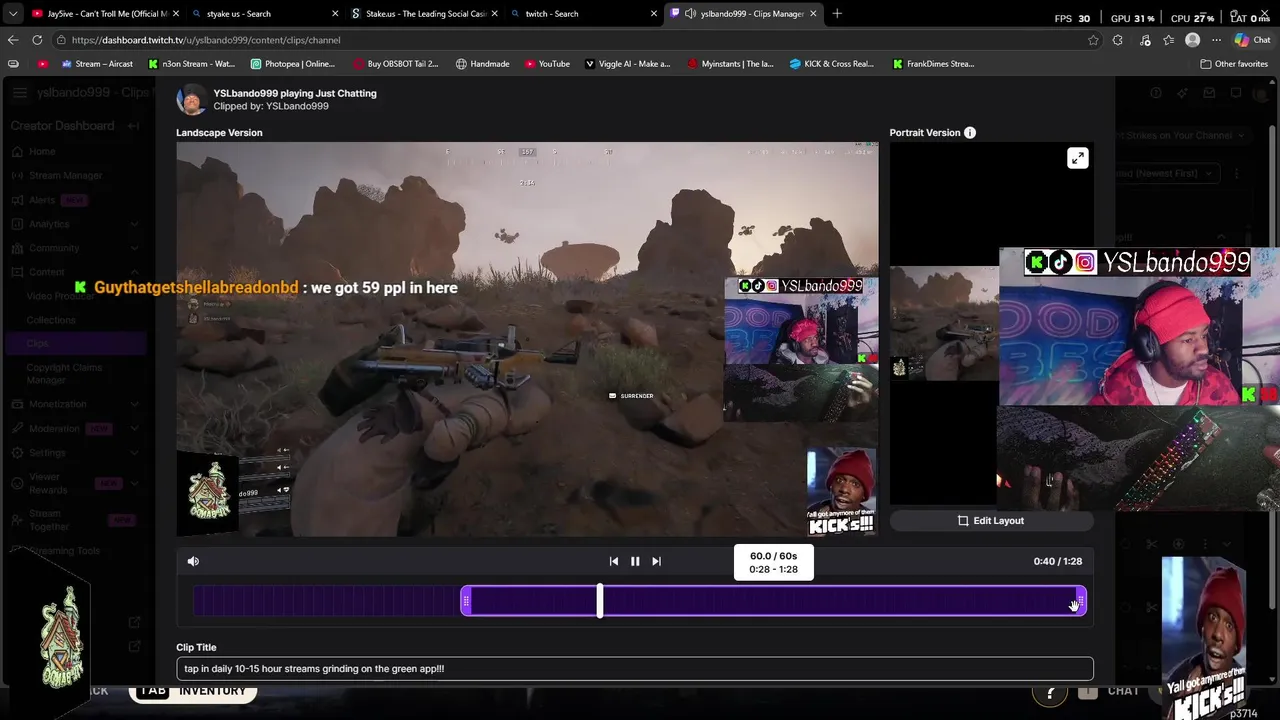Open Copyright Claims Manager in the sidebar
Viewport: 1280px width, 720px height.
click(64, 373)
